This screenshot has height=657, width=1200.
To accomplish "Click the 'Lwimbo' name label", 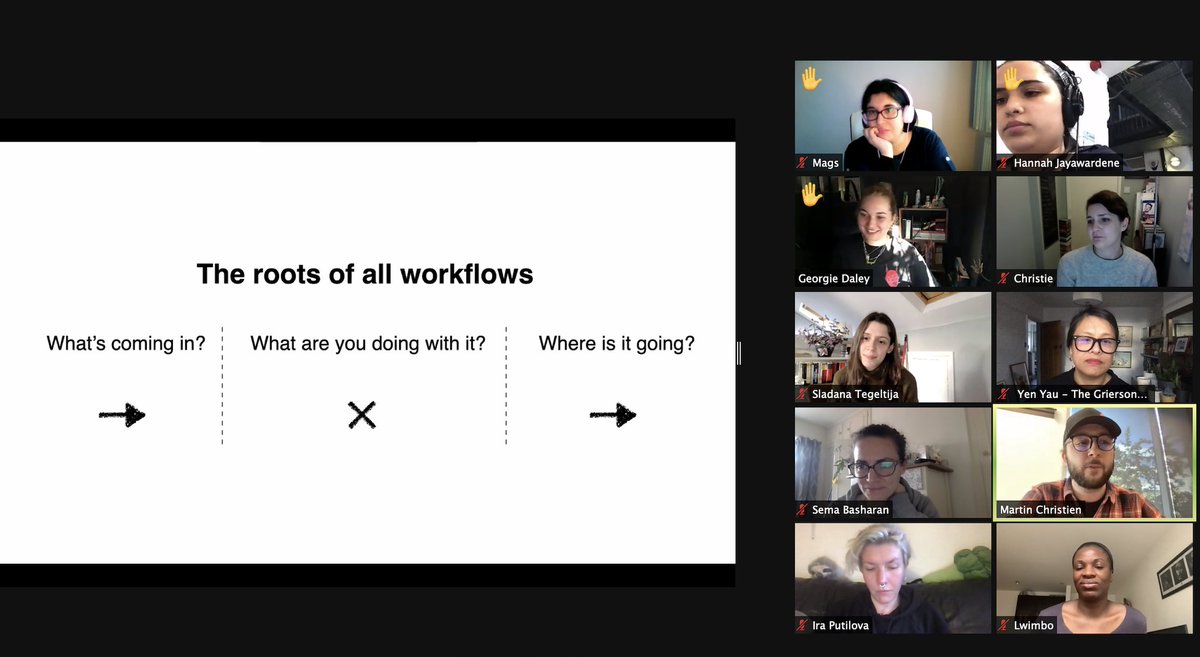I will click(1033, 626).
